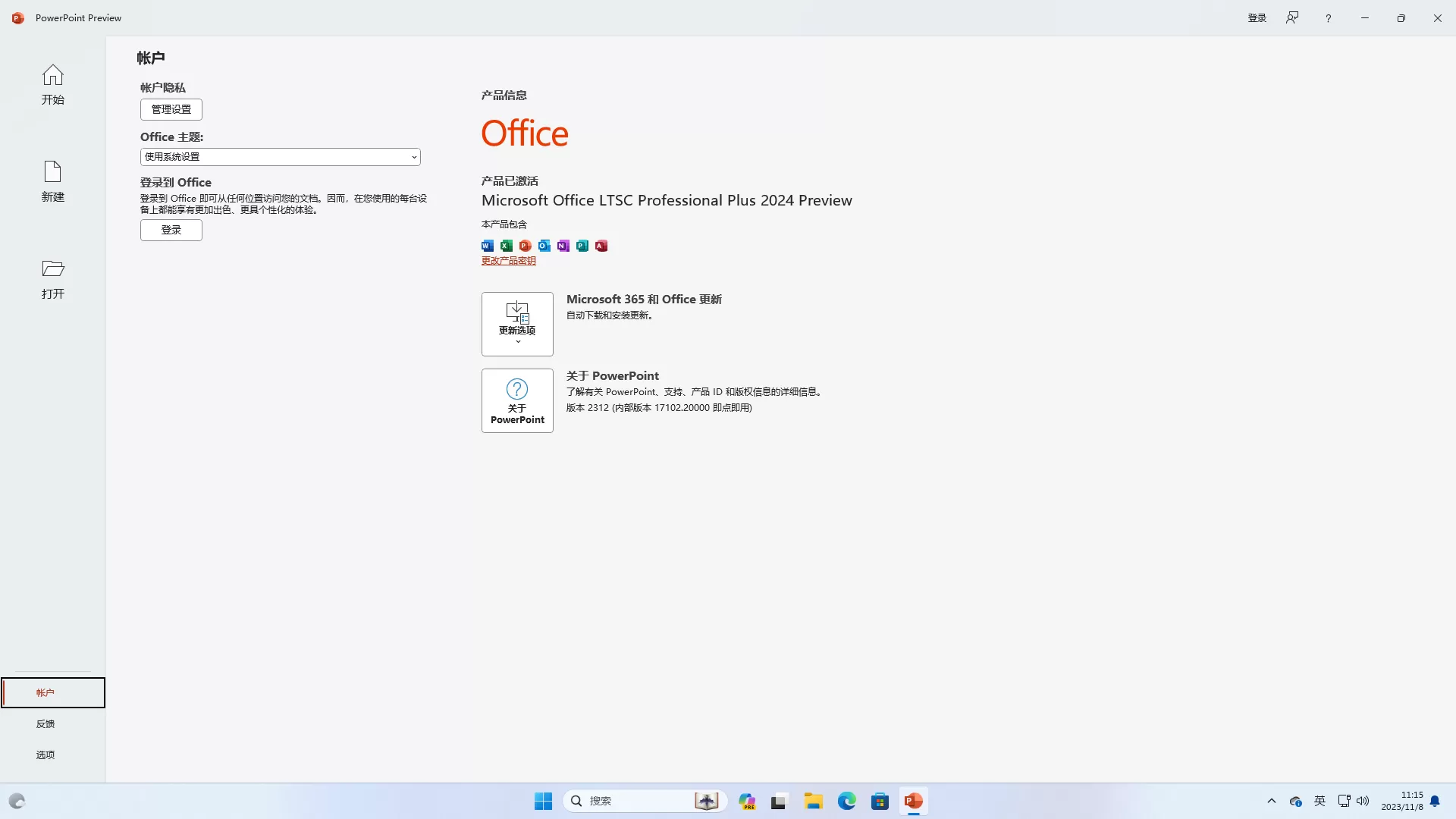
Task: Open the 更新选项 update options icon
Action: (516, 317)
